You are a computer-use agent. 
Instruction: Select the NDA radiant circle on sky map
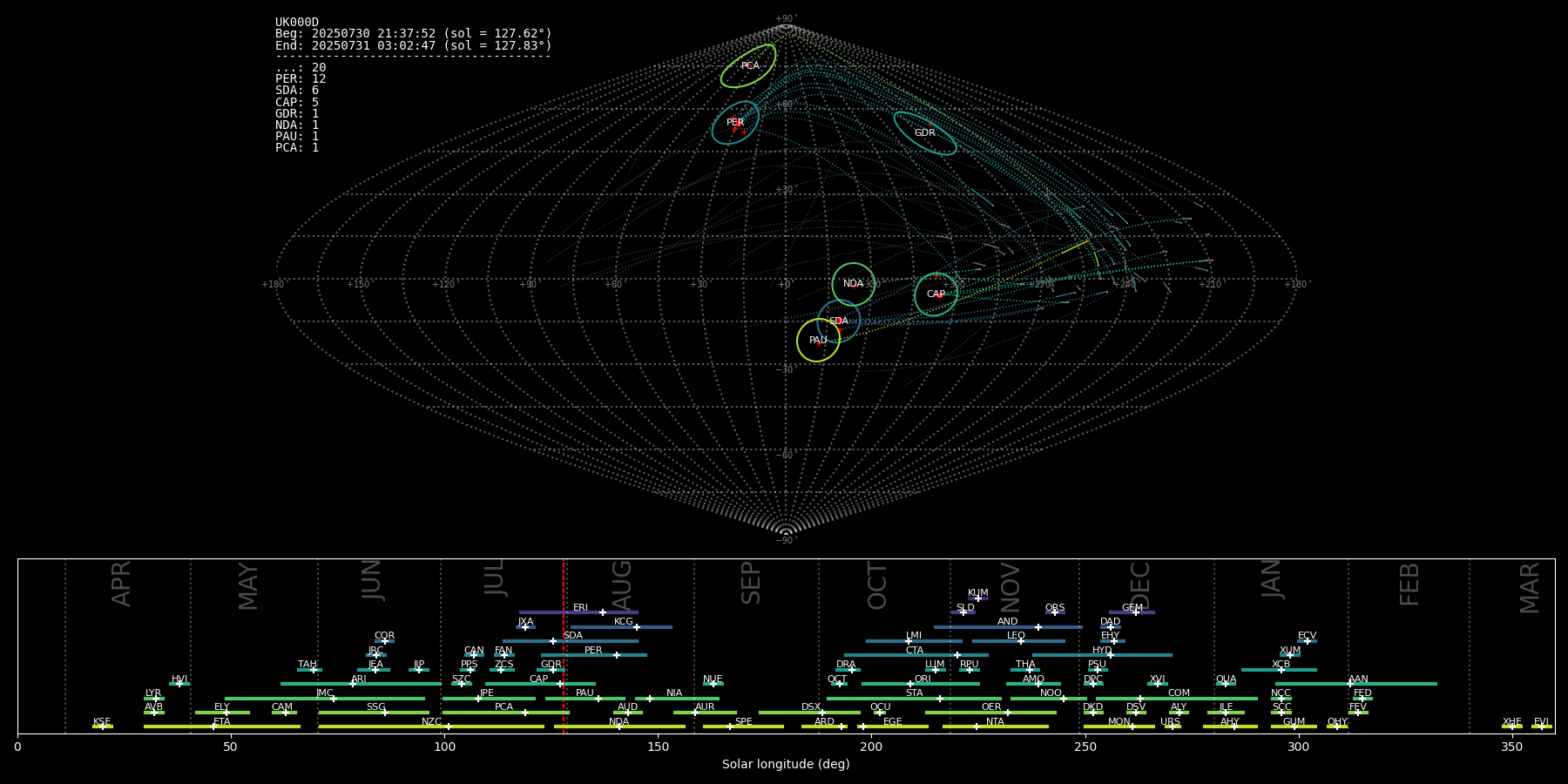[x=854, y=284]
